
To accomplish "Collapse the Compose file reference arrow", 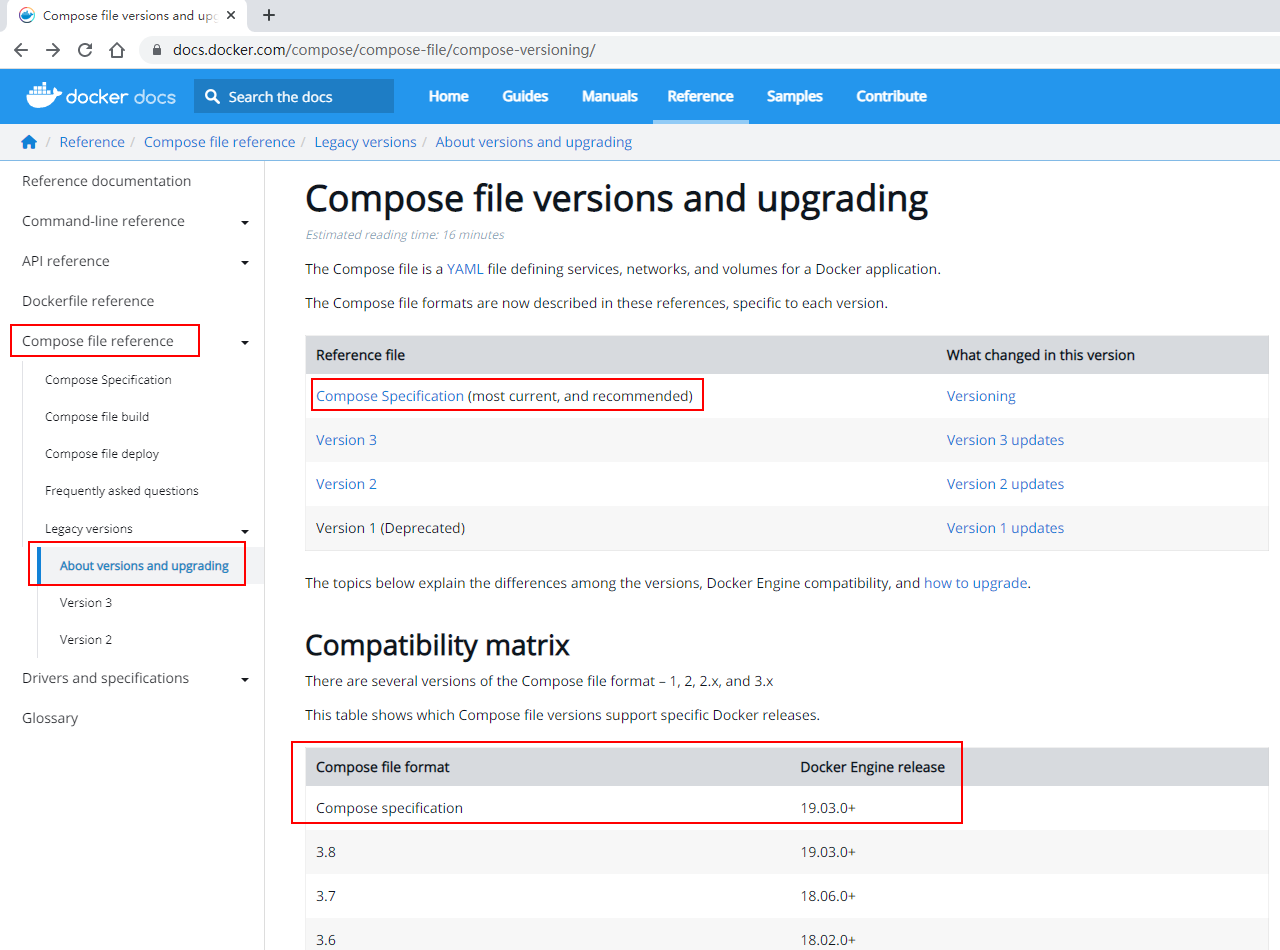I will pyautogui.click(x=245, y=343).
